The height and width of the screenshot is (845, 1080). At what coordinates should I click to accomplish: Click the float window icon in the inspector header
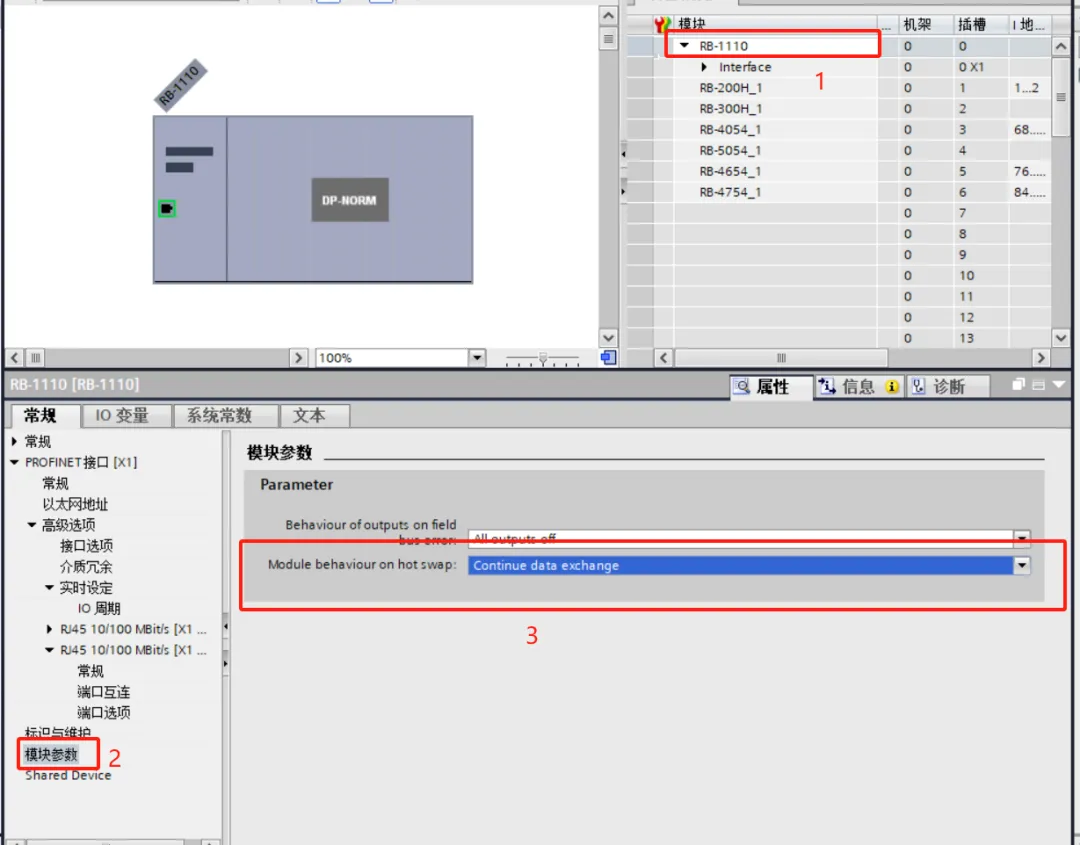tap(1018, 385)
